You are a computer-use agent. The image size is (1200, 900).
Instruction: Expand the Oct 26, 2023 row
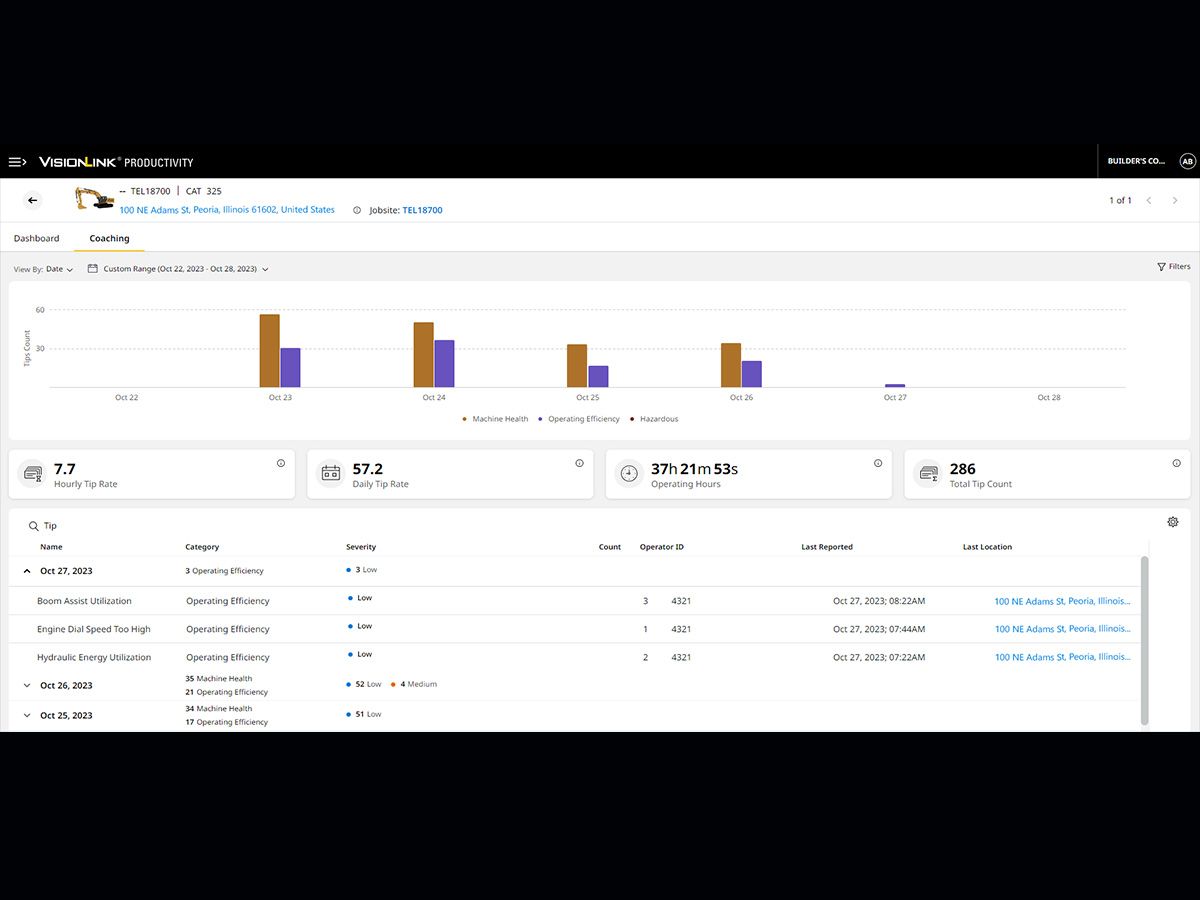click(27, 685)
